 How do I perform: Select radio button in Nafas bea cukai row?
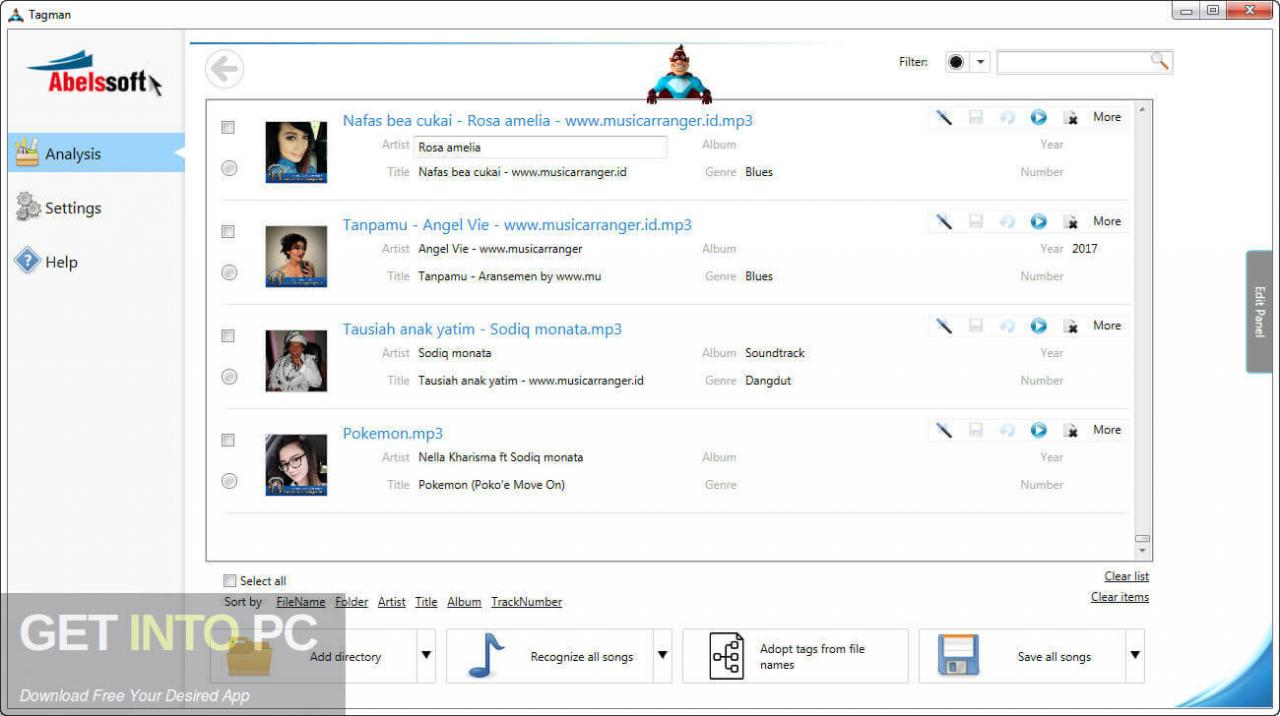[x=229, y=168]
